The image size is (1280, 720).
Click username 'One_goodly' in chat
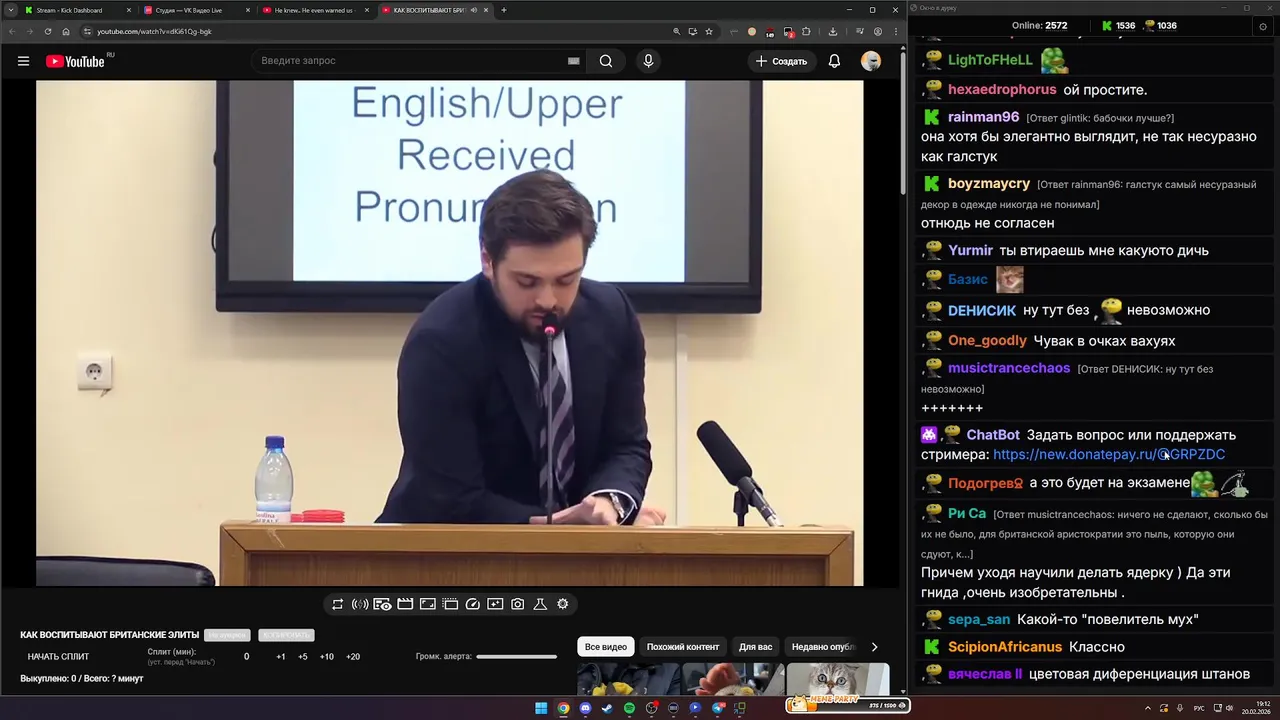coord(987,341)
